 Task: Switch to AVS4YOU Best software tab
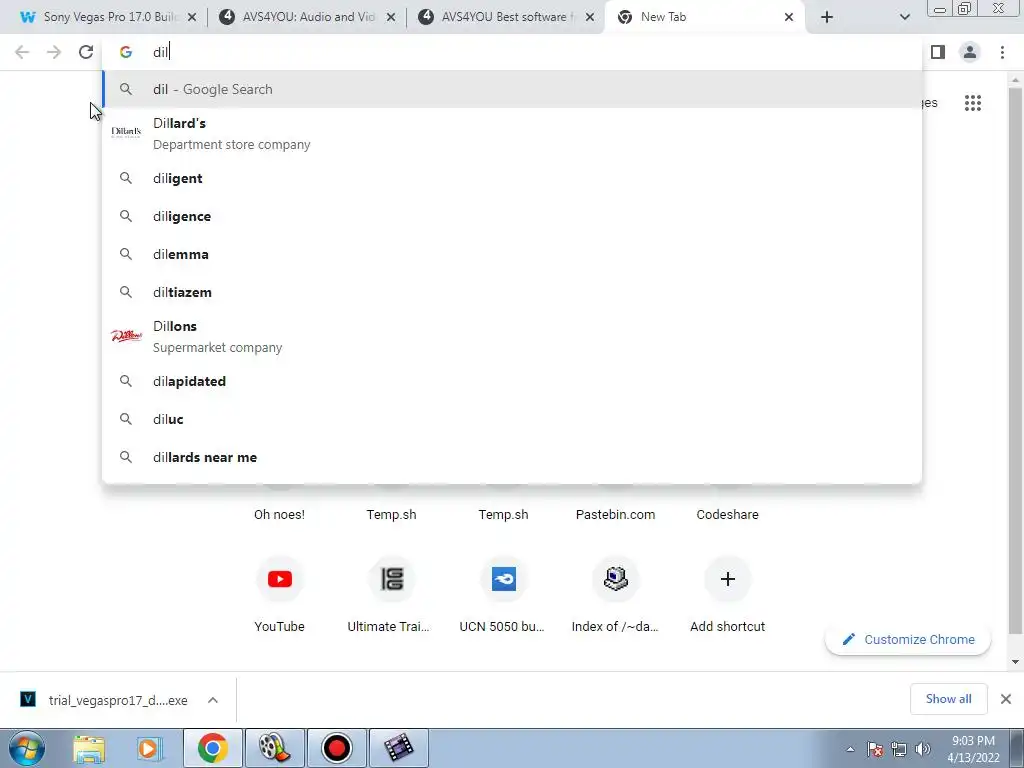(x=506, y=17)
